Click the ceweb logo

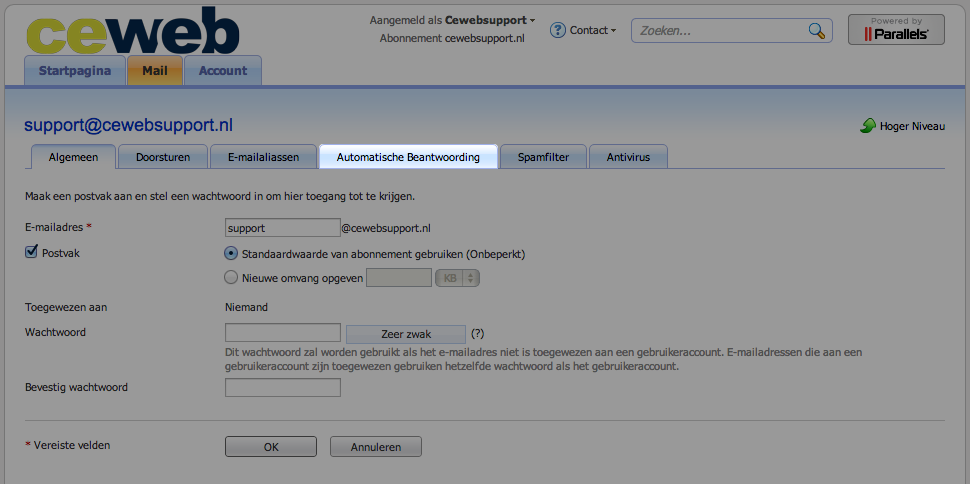(133, 30)
